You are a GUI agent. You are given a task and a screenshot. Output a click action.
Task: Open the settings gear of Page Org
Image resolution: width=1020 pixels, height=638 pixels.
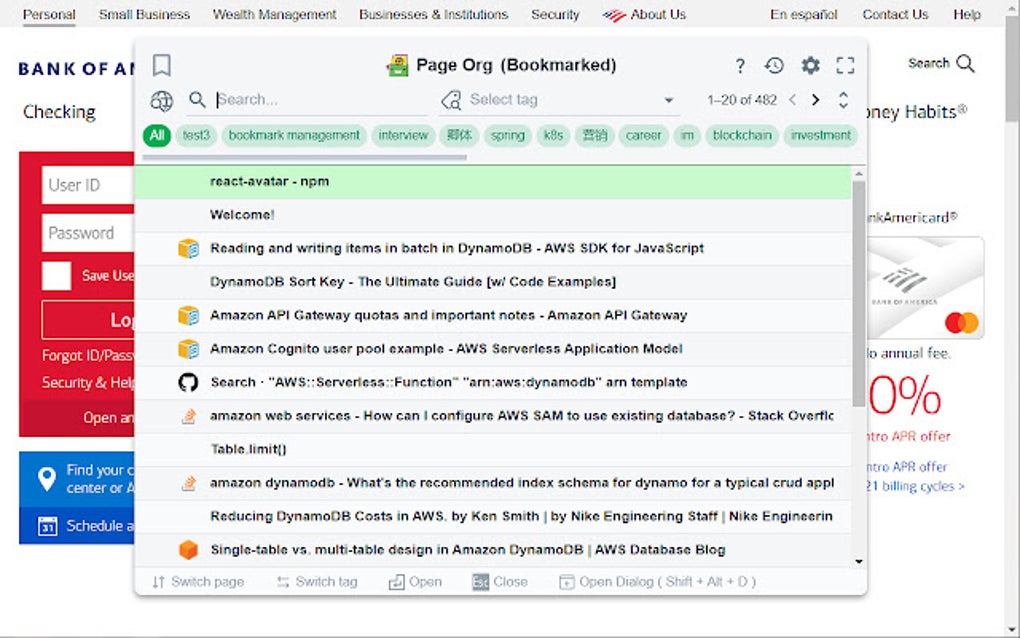coord(810,64)
